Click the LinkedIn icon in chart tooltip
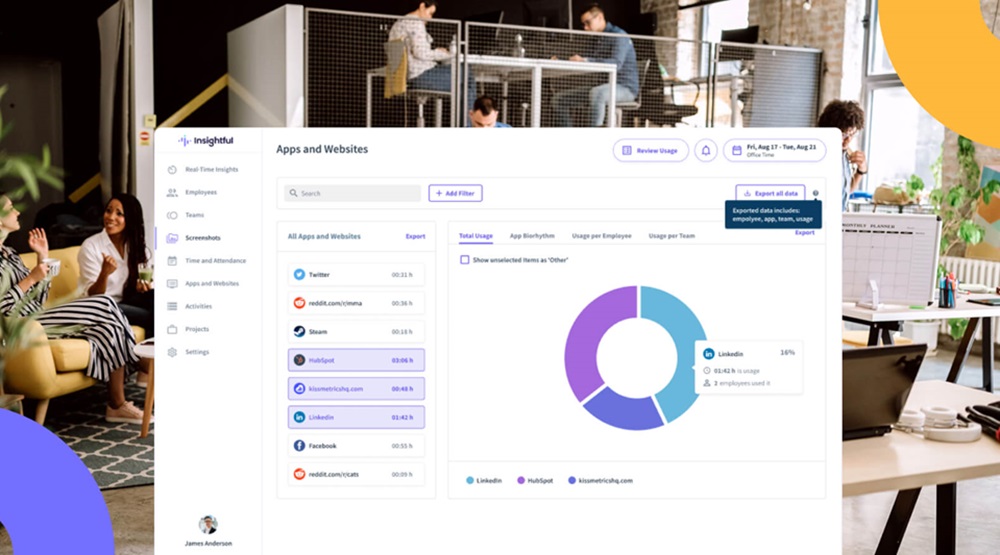1000x555 pixels. click(709, 354)
